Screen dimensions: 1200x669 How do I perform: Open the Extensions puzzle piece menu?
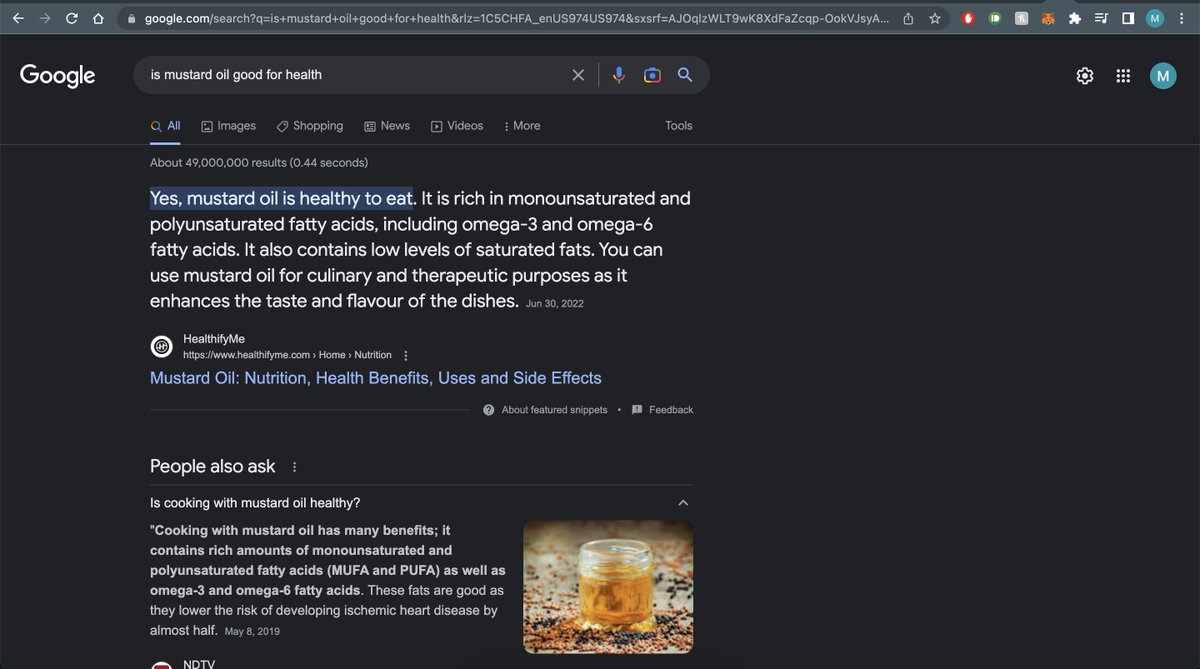pyautogui.click(x=1075, y=18)
